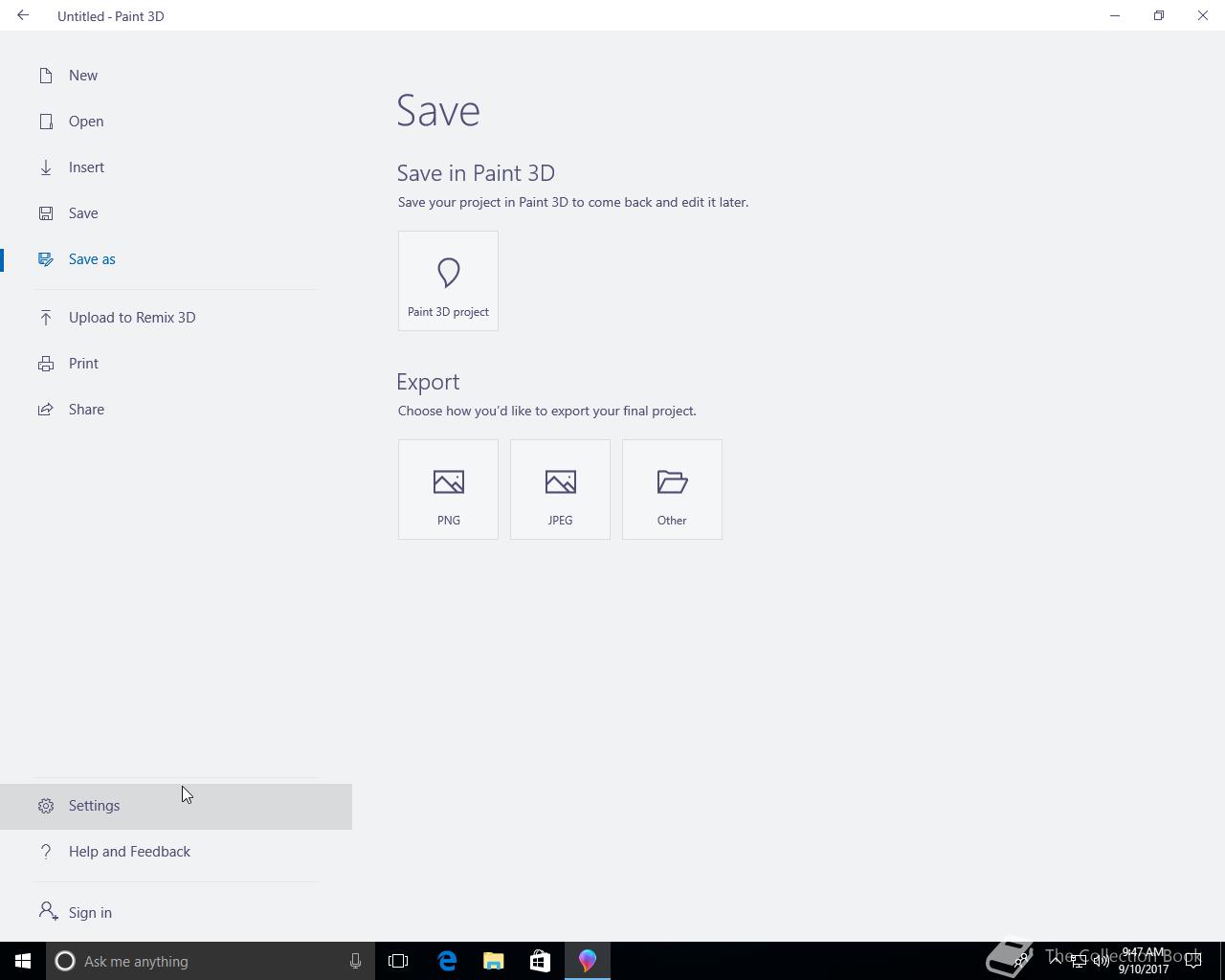Image resolution: width=1225 pixels, height=980 pixels.
Task: Click the Paint 3D taskbar icon
Action: pyautogui.click(x=587, y=961)
